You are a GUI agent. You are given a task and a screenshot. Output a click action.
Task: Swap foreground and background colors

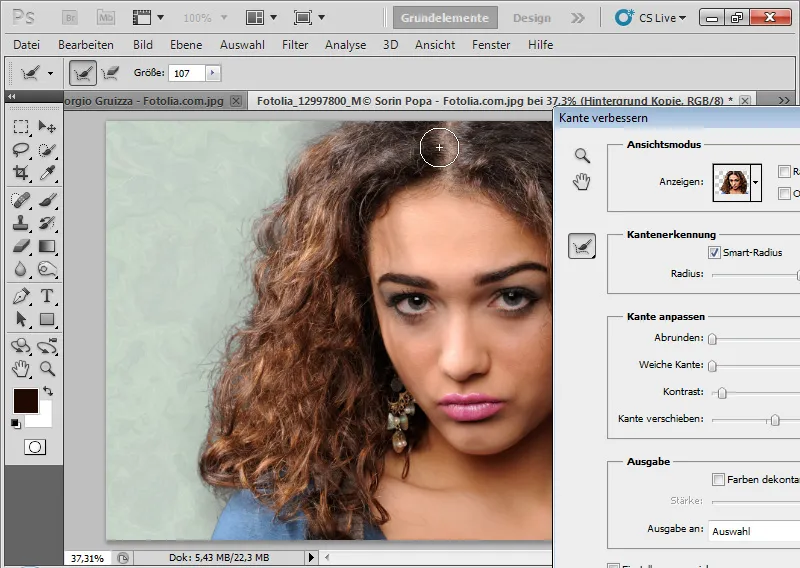[48, 391]
